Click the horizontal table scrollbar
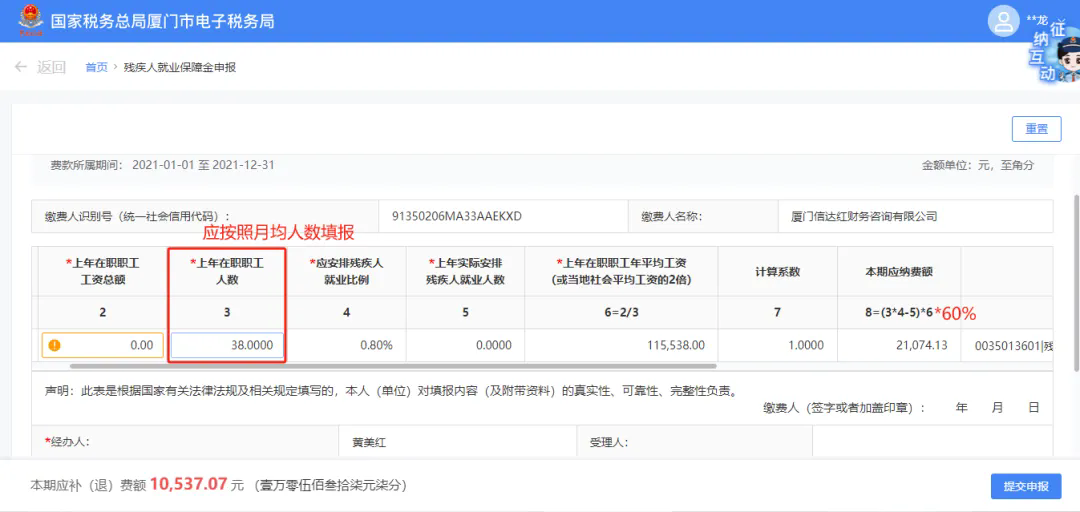The height and width of the screenshot is (512, 1080). click(393, 366)
